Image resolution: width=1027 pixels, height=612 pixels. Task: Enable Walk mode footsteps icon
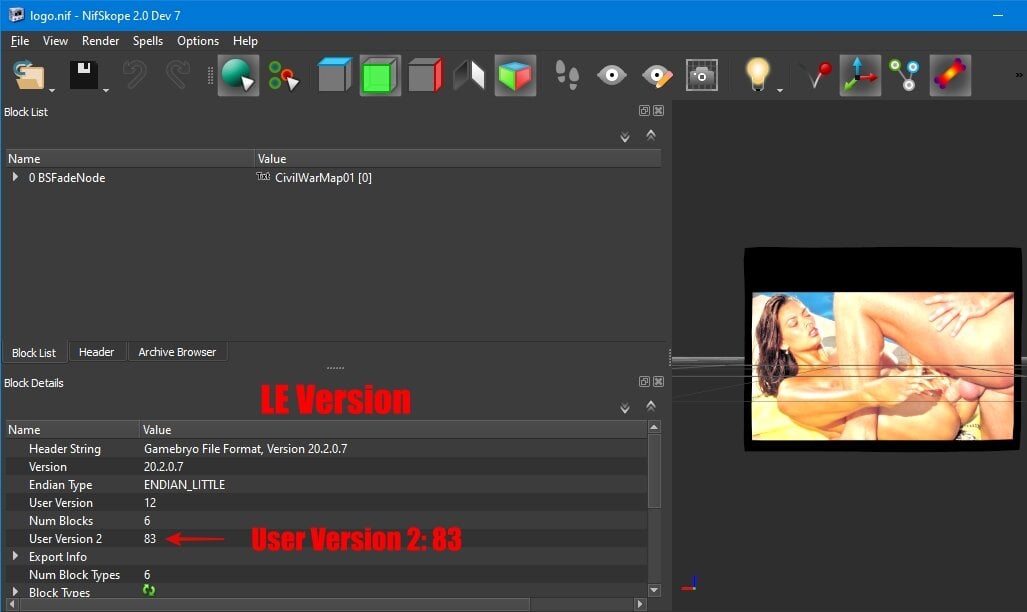coord(567,75)
